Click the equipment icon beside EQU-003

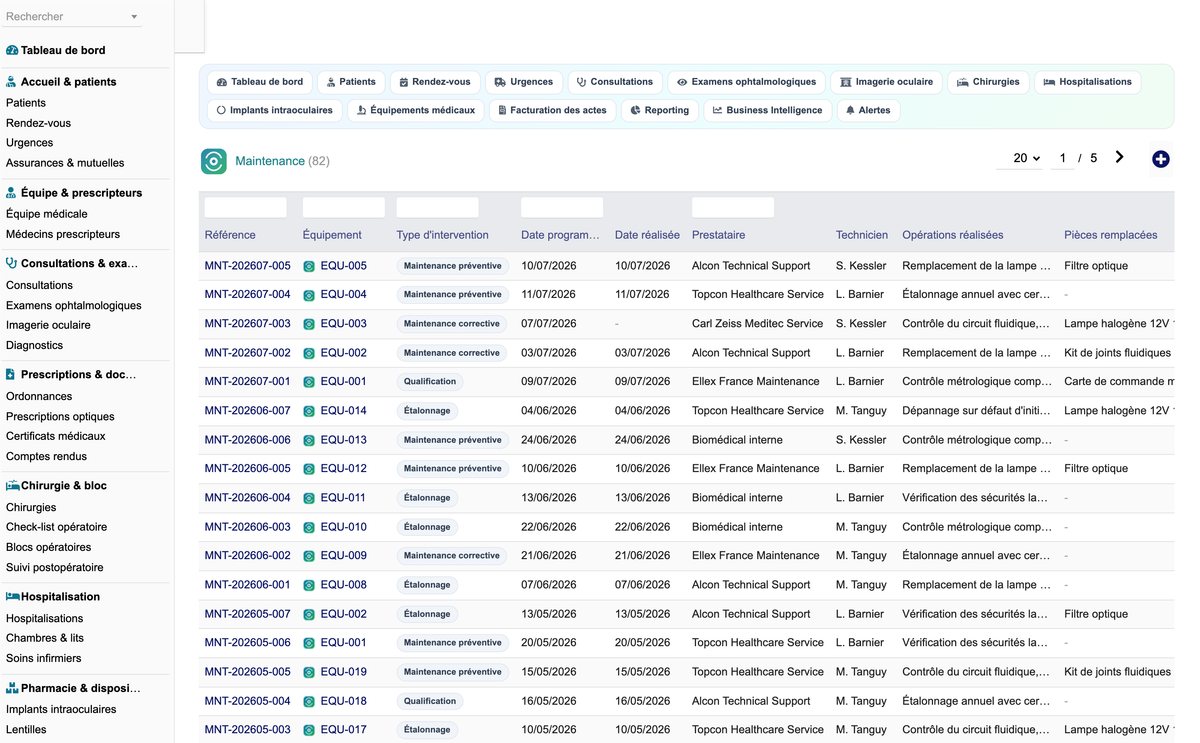pyautogui.click(x=309, y=324)
